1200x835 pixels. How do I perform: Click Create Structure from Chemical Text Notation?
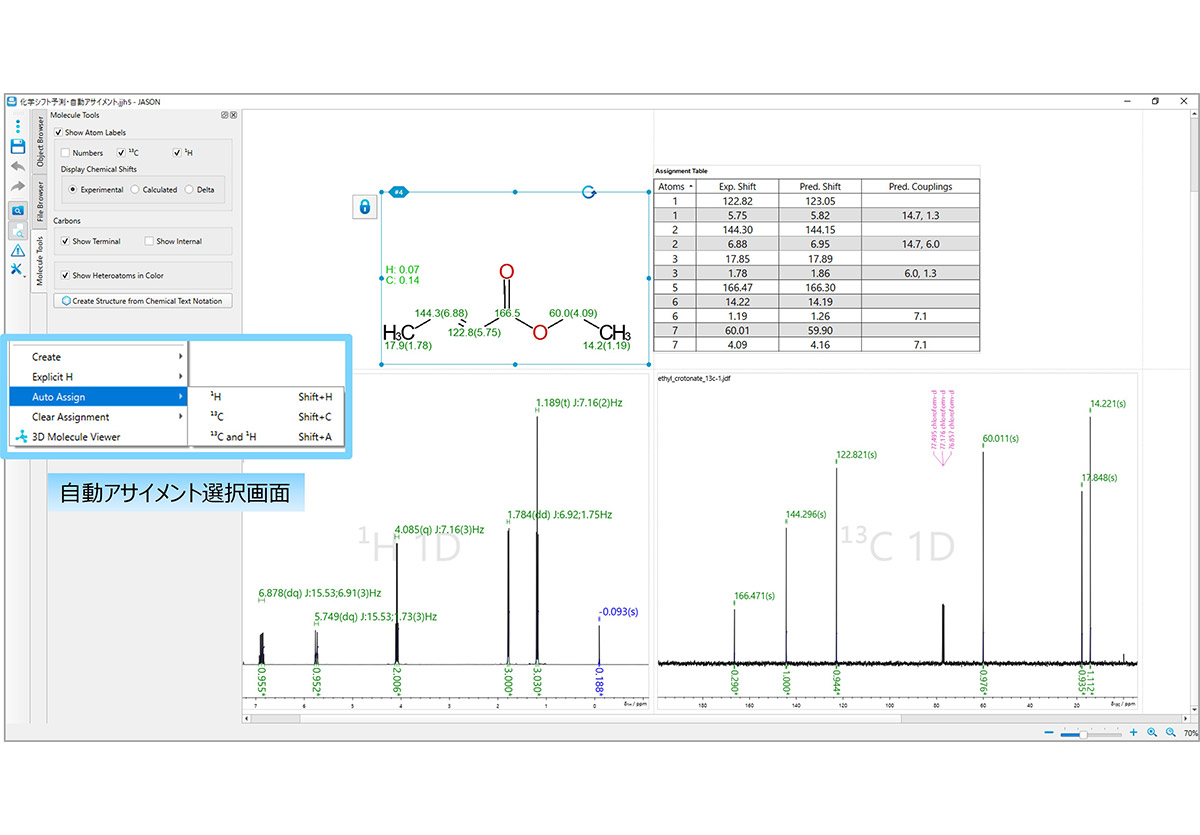point(145,300)
